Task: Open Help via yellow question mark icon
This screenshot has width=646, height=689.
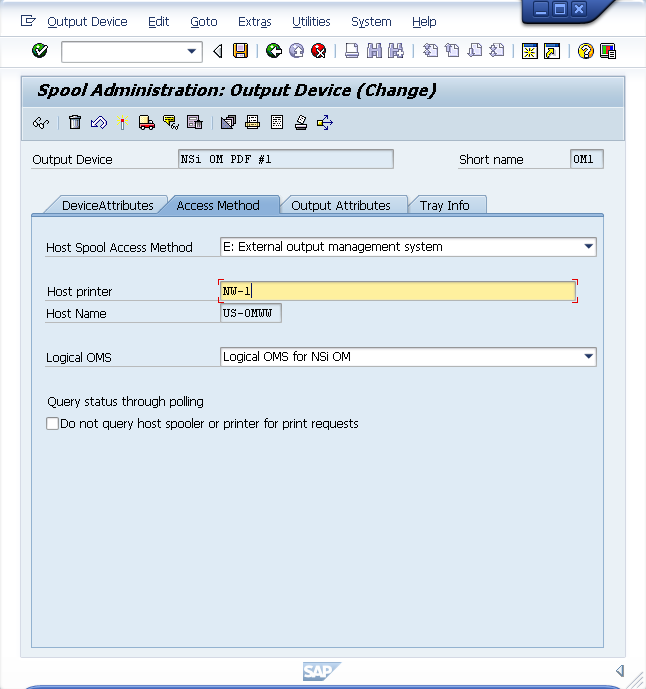Action: 585,51
